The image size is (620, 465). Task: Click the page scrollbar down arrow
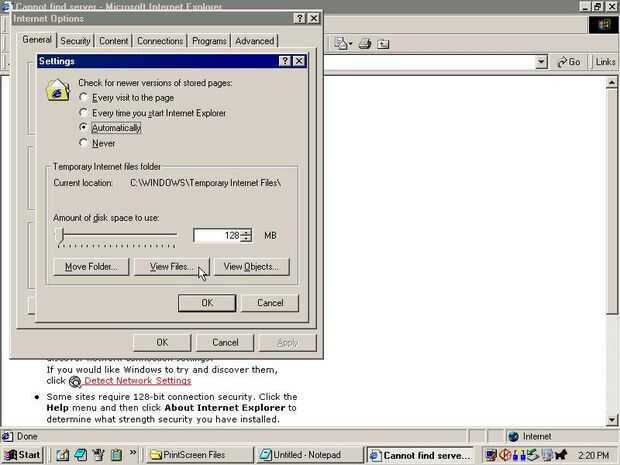coord(612,420)
